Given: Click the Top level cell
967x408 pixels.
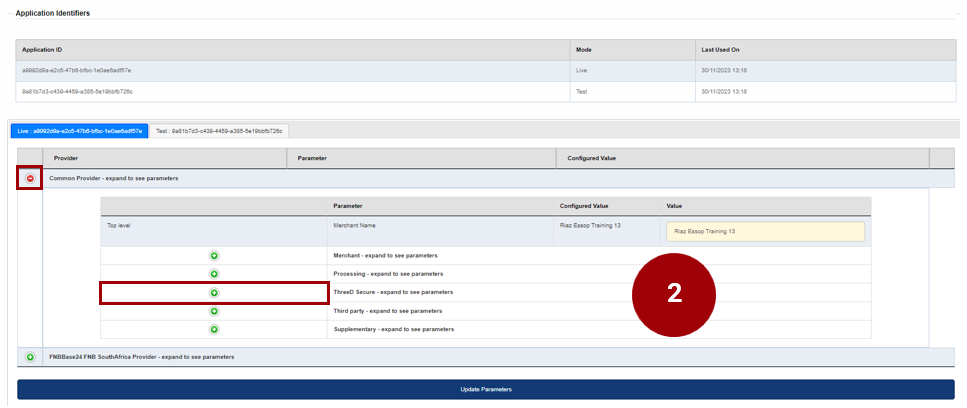Looking at the screenshot, I should pyautogui.click(x=214, y=231).
